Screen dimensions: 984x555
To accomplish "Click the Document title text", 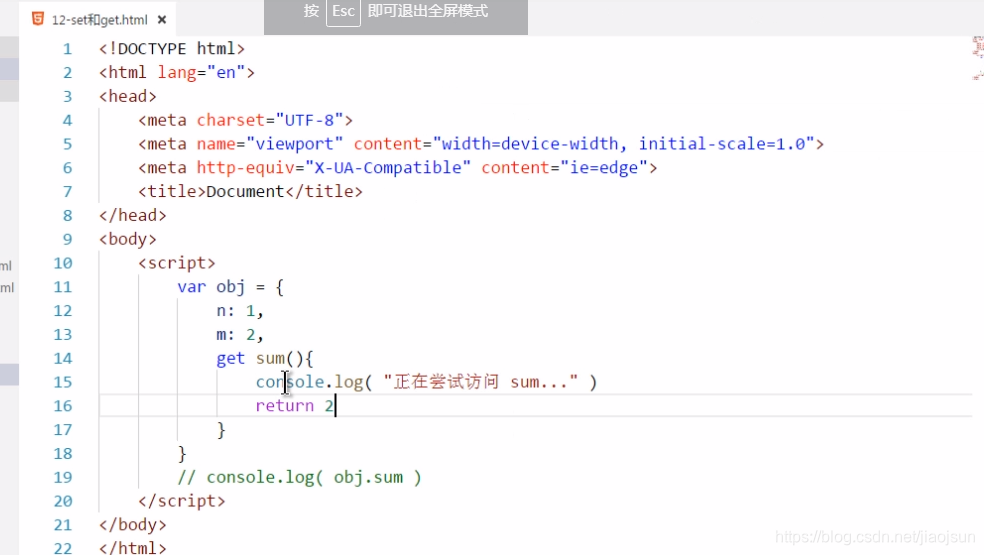I will (245, 191).
